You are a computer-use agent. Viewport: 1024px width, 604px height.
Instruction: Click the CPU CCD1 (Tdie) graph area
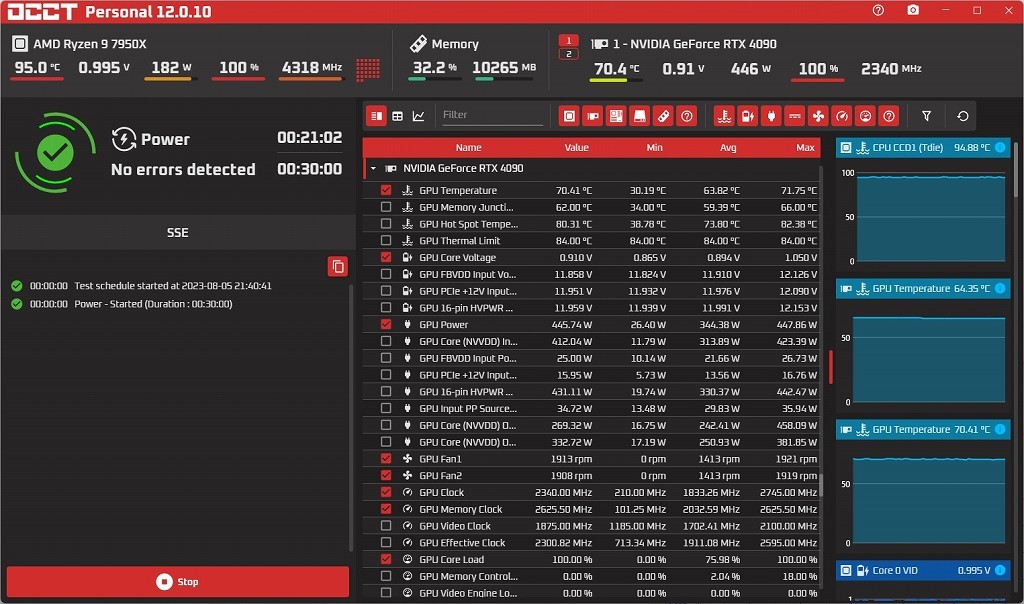[930, 217]
